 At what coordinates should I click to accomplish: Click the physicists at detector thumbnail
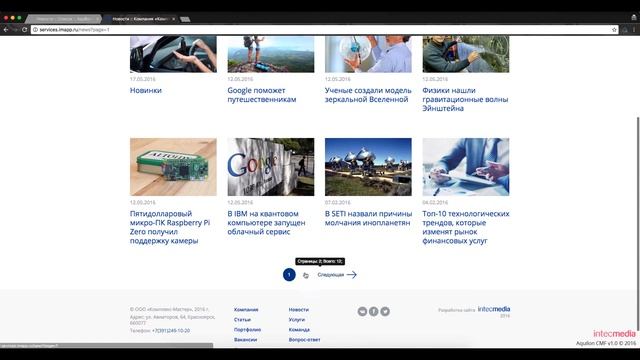point(466,54)
